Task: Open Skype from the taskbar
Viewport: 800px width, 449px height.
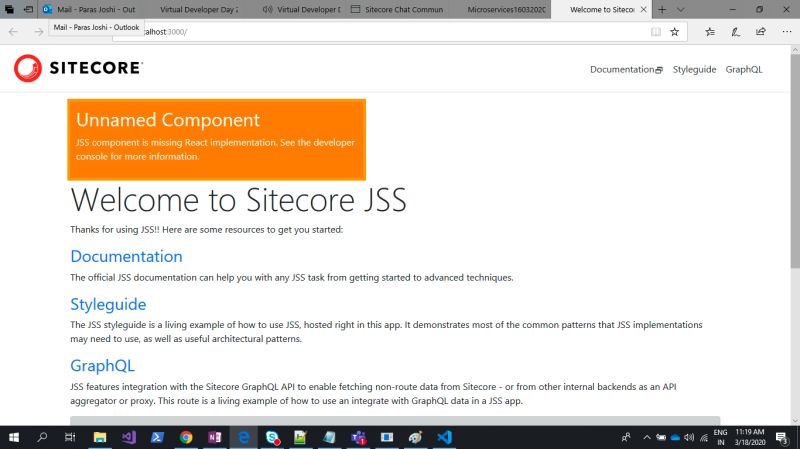Action: (272, 437)
